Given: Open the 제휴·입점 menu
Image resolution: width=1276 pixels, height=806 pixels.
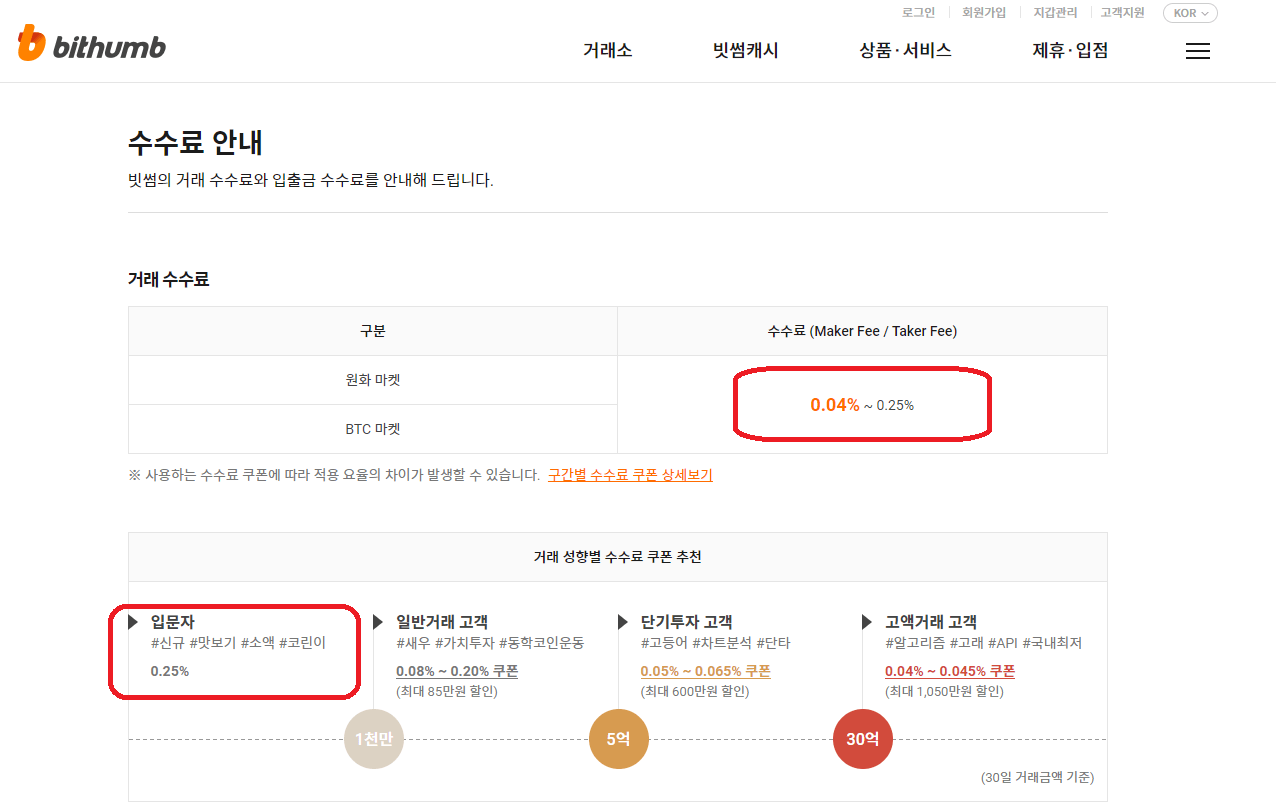Looking at the screenshot, I should (x=1070, y=51).
